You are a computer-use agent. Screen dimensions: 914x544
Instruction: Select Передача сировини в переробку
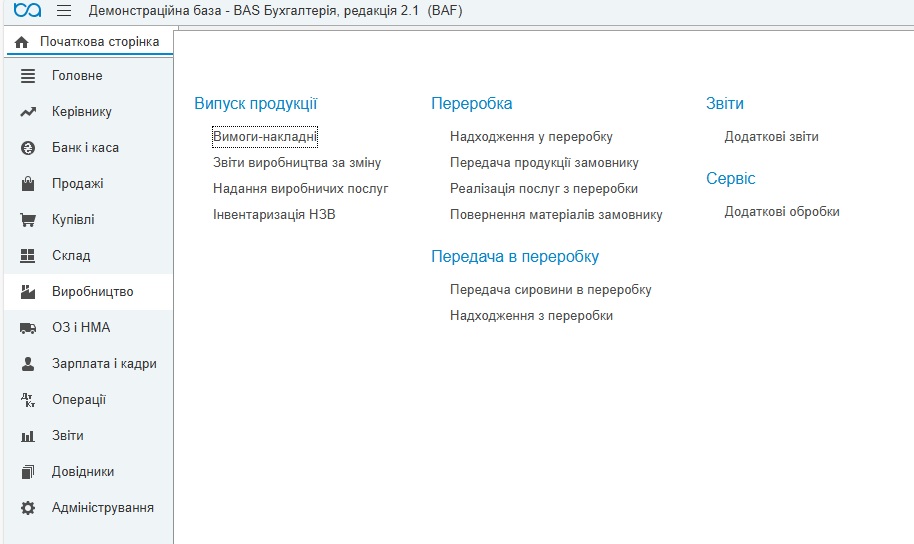point(550,289)
